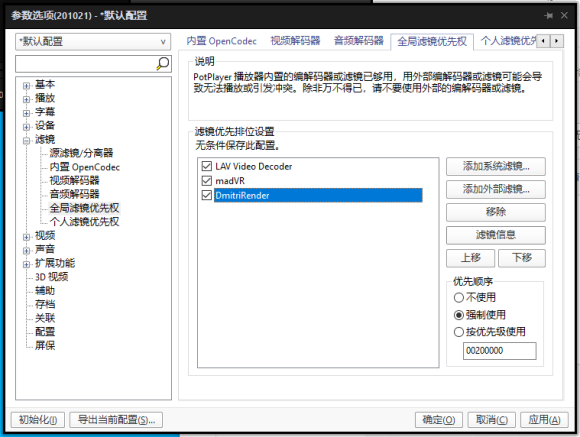This screenshot has height=437, width=580.
Task: Open 滤镜信息 filter info
Action: click(496, 235)
